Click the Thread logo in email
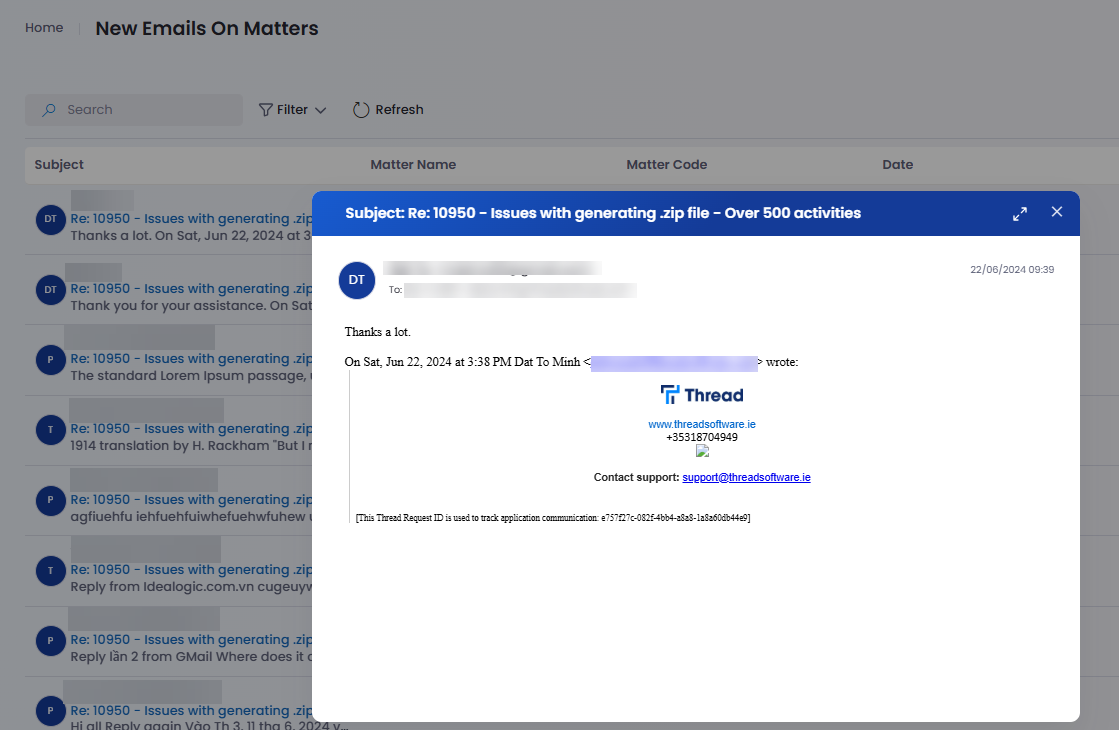 point(701,394)
